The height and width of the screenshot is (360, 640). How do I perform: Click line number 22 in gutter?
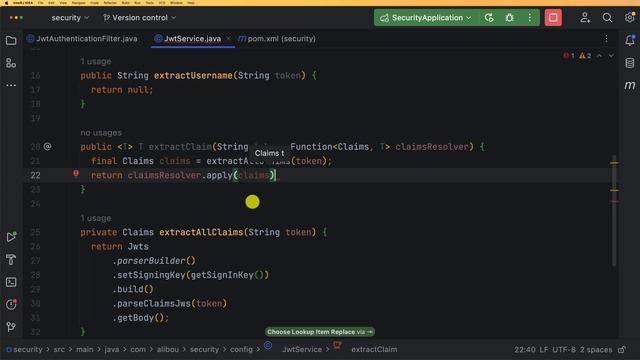pyautogui.click(x=36, y=175)
